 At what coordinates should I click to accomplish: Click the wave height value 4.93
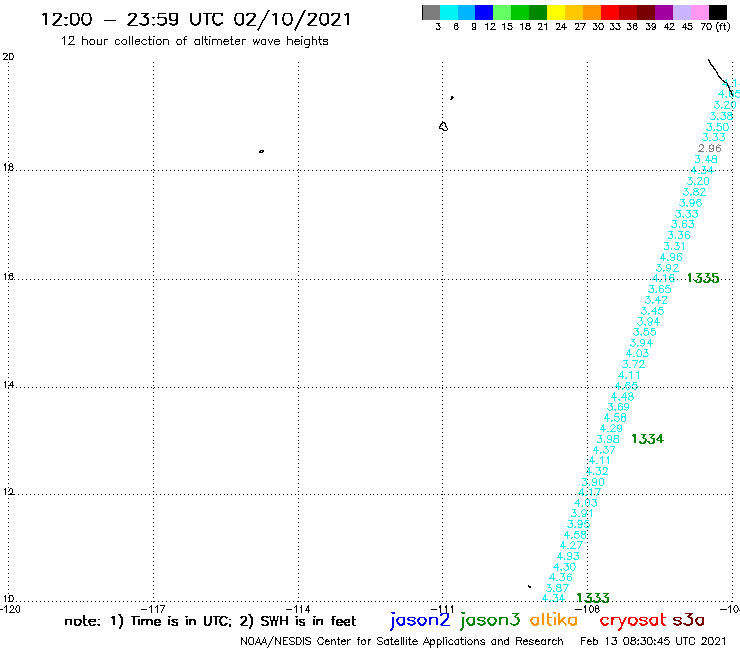click(568, 556)
